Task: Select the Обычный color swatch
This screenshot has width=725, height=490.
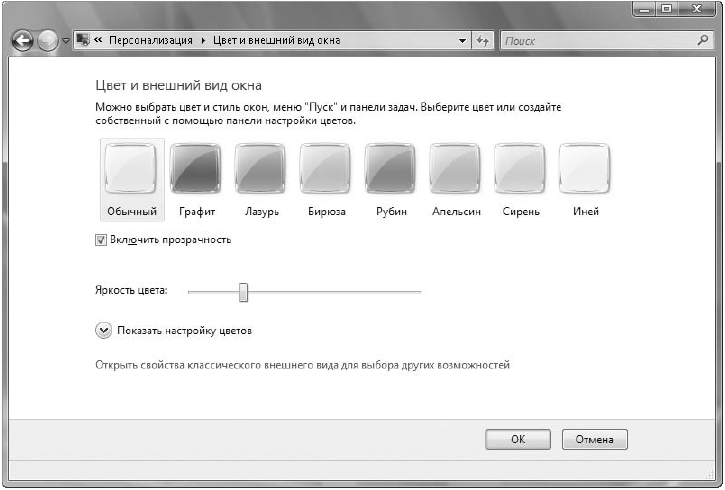Action: 130,168
